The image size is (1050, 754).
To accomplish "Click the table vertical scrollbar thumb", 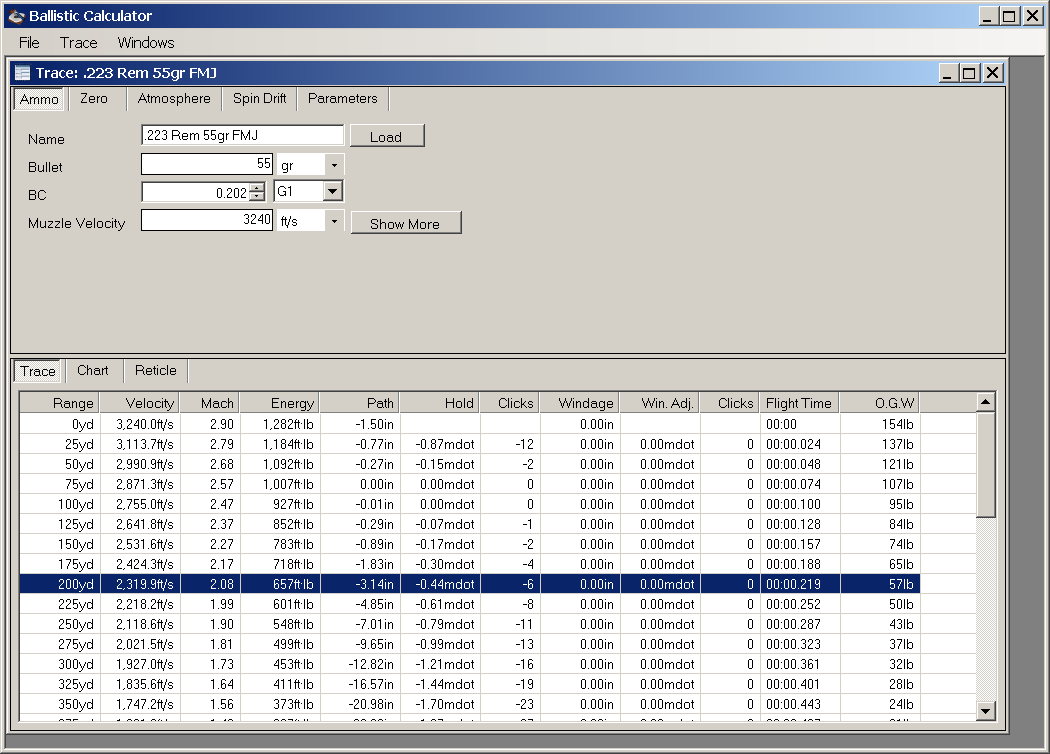I will [x=985, y=465].
